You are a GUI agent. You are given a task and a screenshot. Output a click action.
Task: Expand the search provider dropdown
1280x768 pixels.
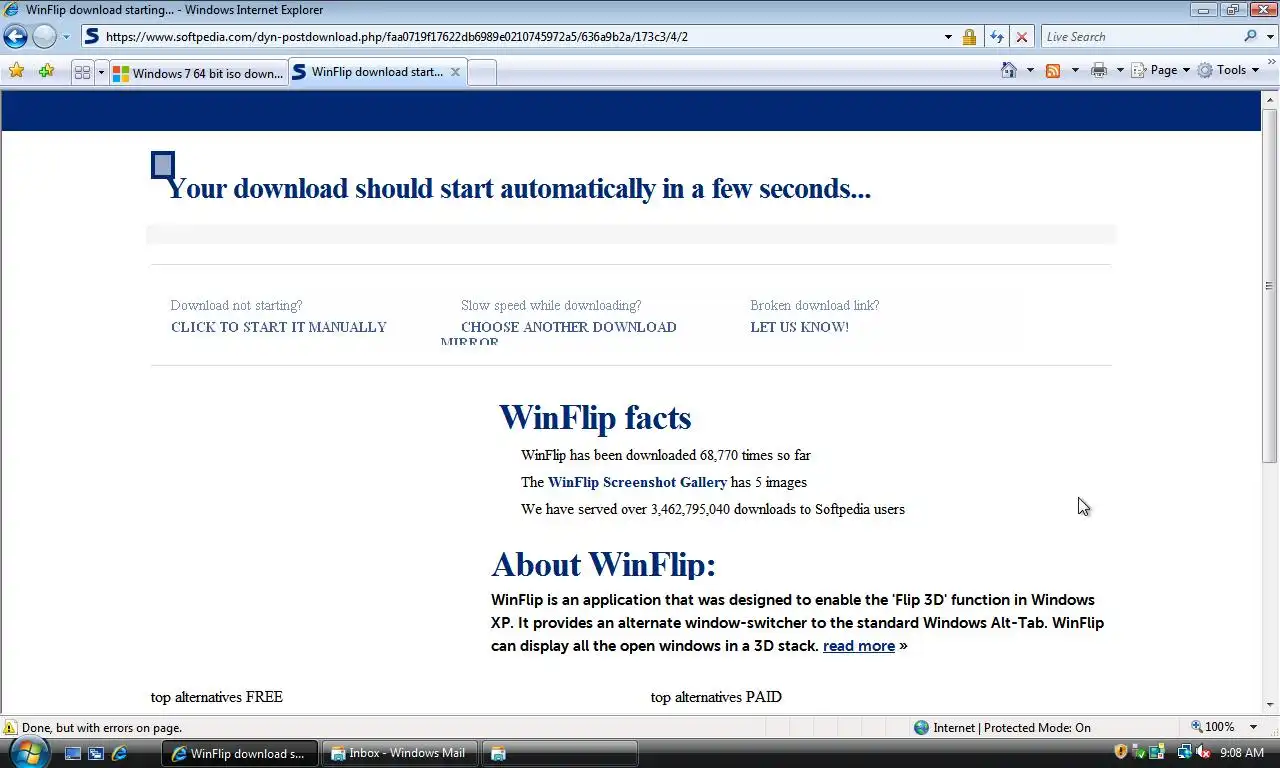pyautogui.click(x=1270, y=37)
